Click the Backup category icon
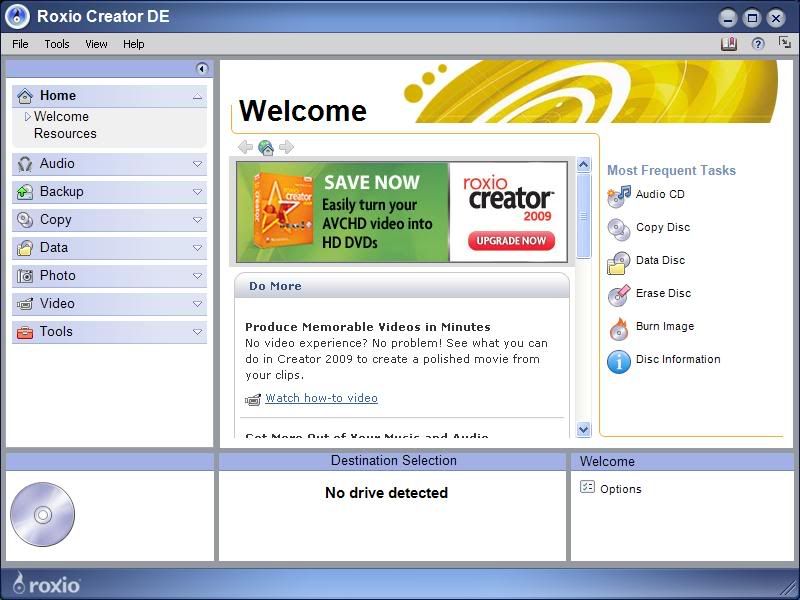 (24, 192)
